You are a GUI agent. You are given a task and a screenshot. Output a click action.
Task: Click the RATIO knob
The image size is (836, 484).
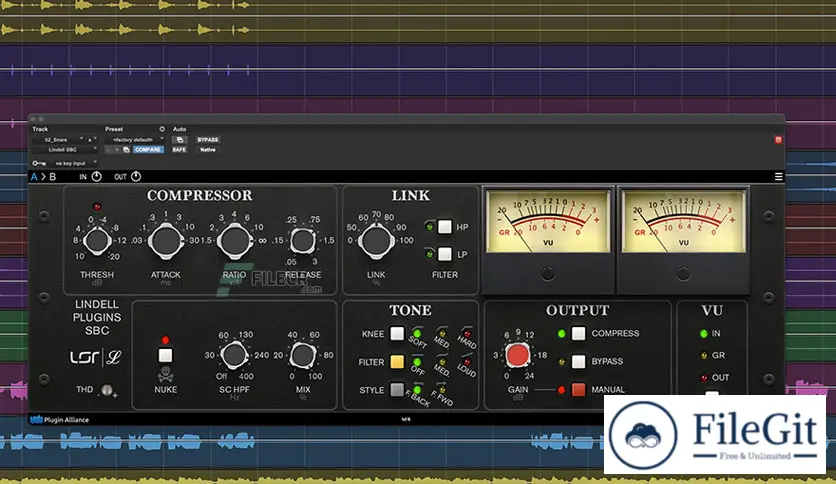tap(235, 240)
